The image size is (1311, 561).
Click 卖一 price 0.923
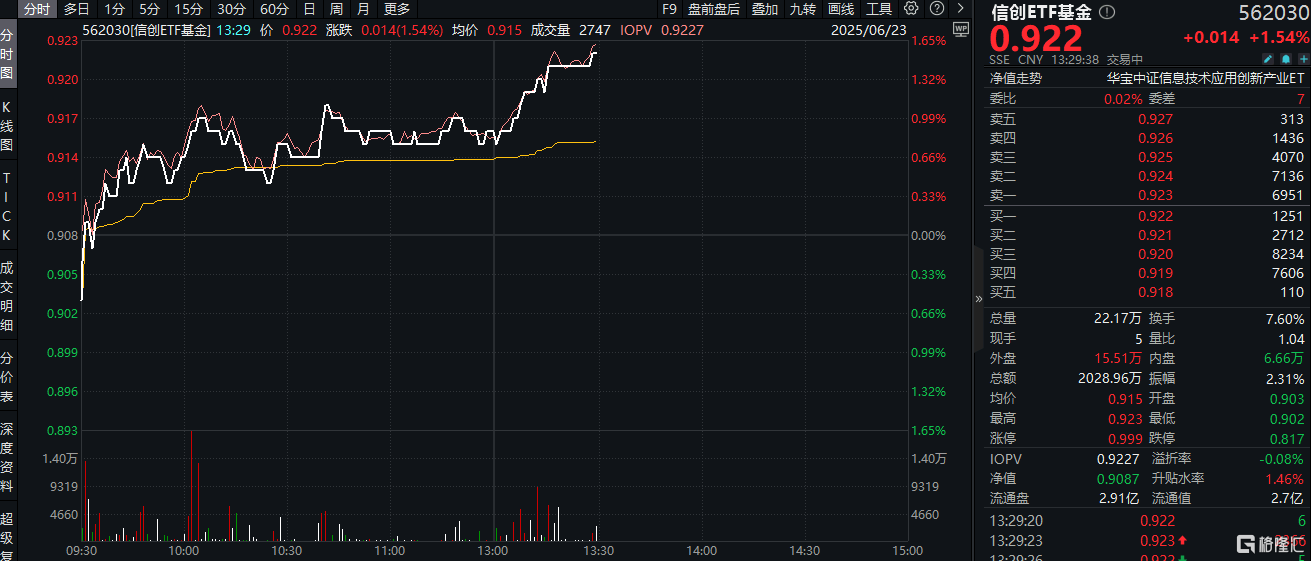pos(1155,195)
